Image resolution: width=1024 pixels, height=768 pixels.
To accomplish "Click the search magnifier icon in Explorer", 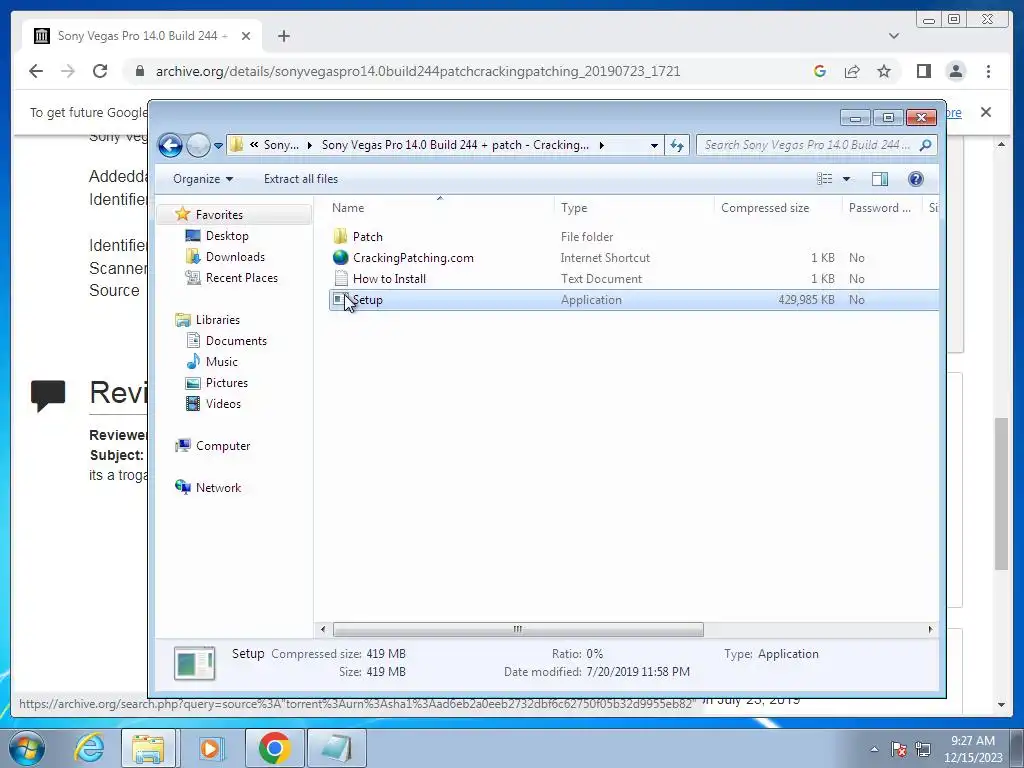I will [925, 145].
